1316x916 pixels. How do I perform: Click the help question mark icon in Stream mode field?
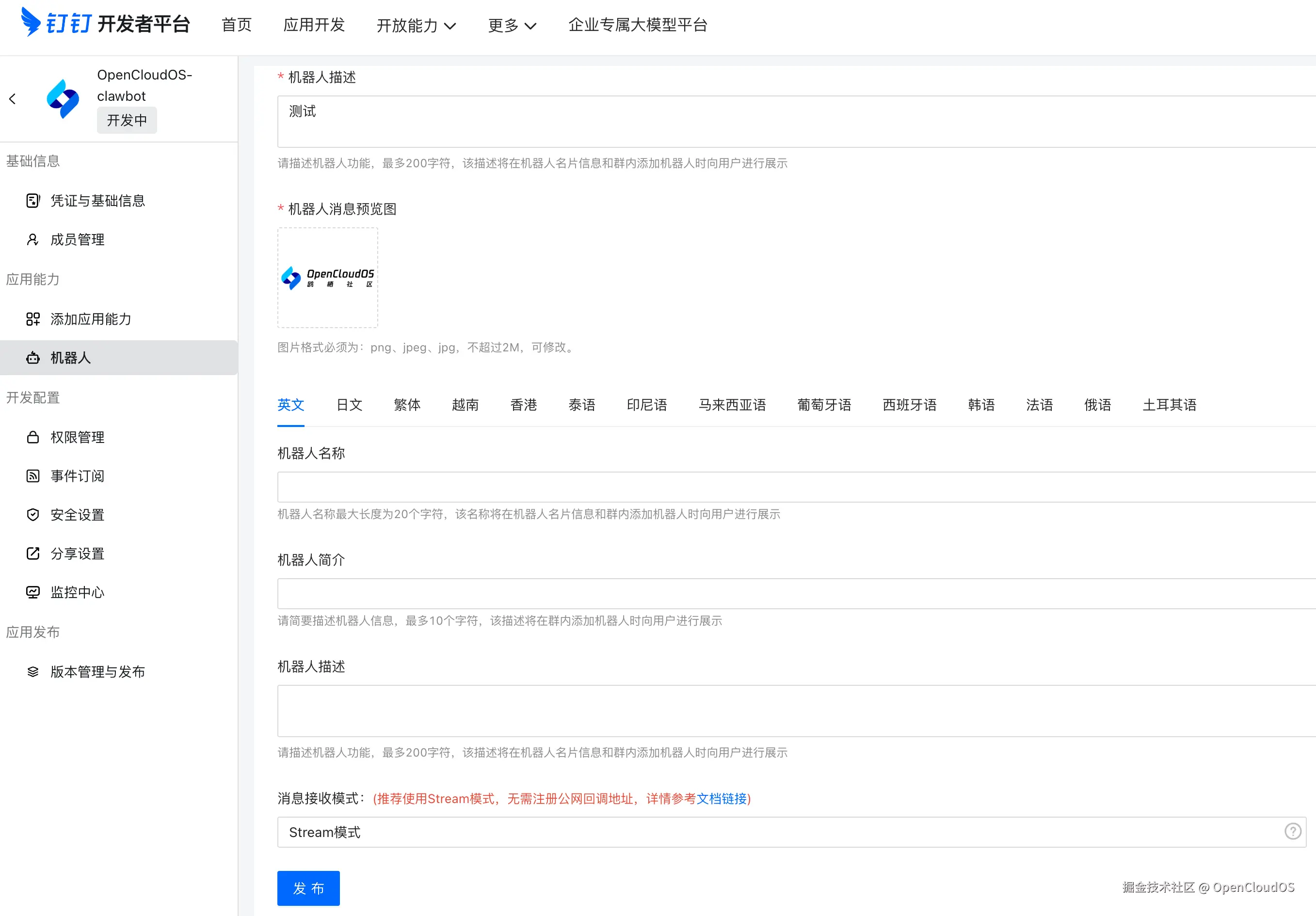1293,831
